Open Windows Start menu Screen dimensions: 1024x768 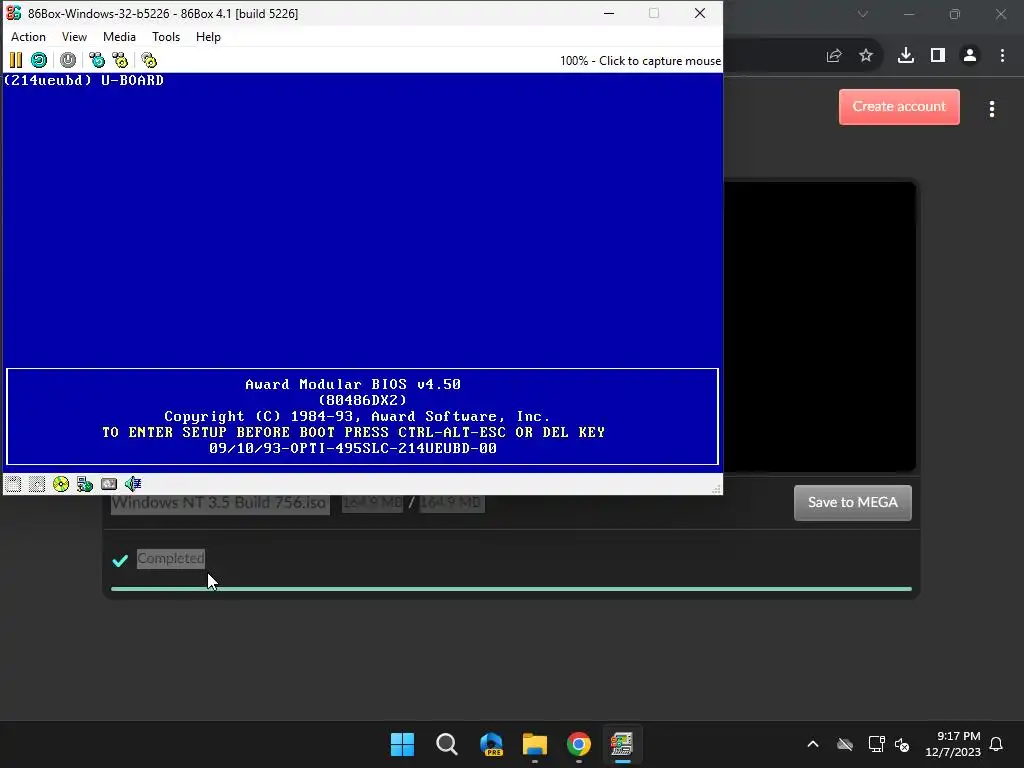click(402, 744)
